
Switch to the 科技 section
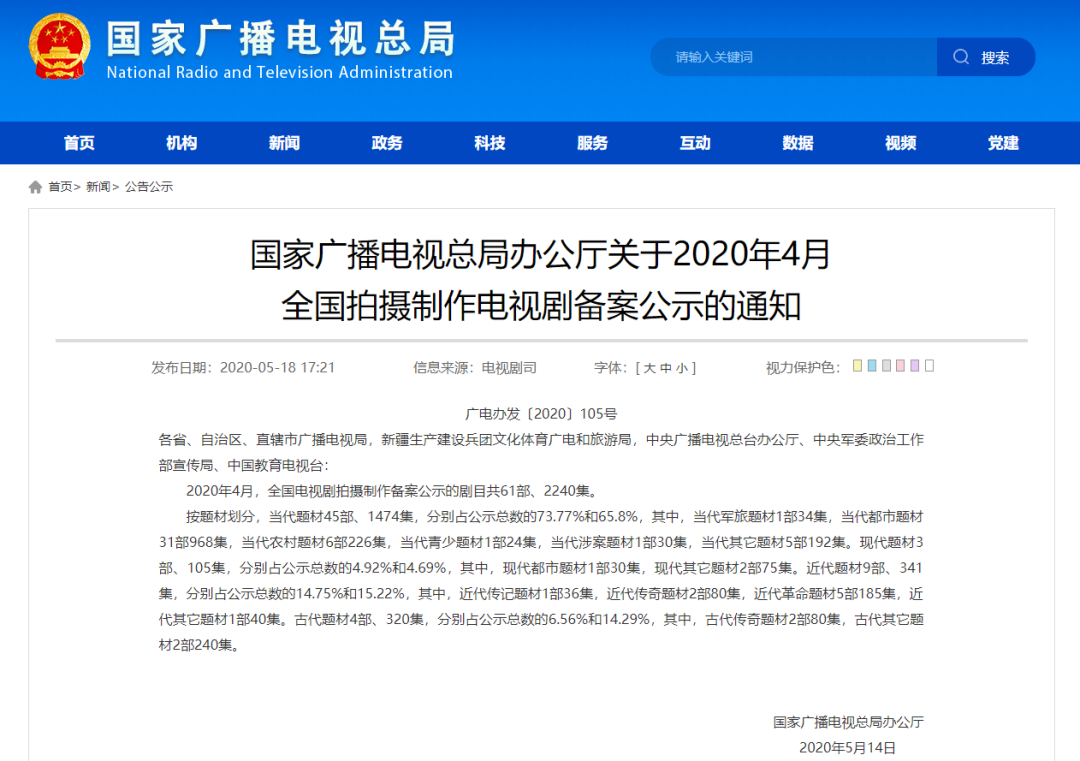click(x=489, y=143)
